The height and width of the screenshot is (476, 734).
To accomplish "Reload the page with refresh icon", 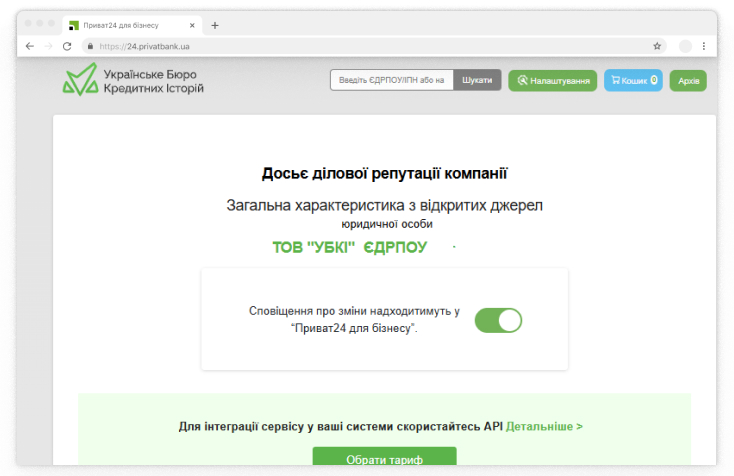I will [x=67, y=46].
